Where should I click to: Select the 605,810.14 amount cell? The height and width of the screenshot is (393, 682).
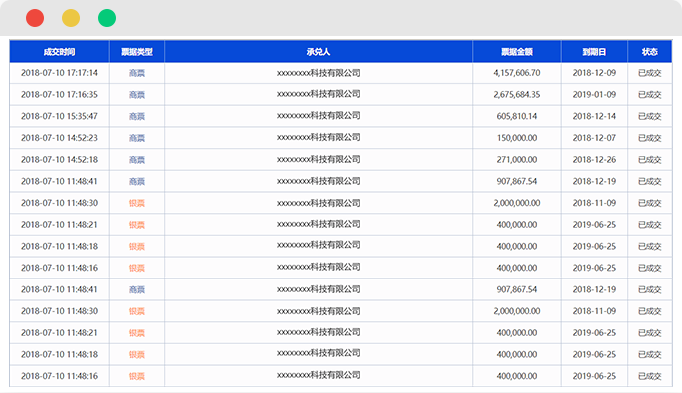coord(517,117)
